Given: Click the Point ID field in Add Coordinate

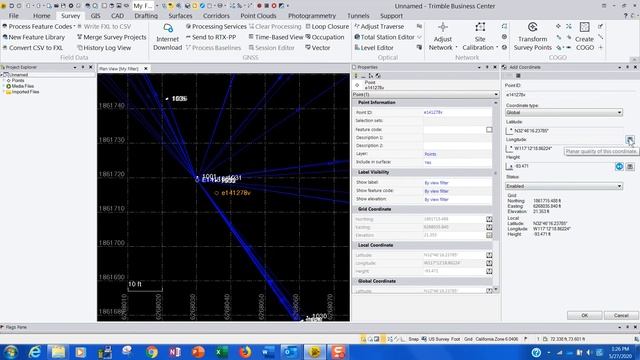Looking at the screenshot, I should [x=569, y=95].
